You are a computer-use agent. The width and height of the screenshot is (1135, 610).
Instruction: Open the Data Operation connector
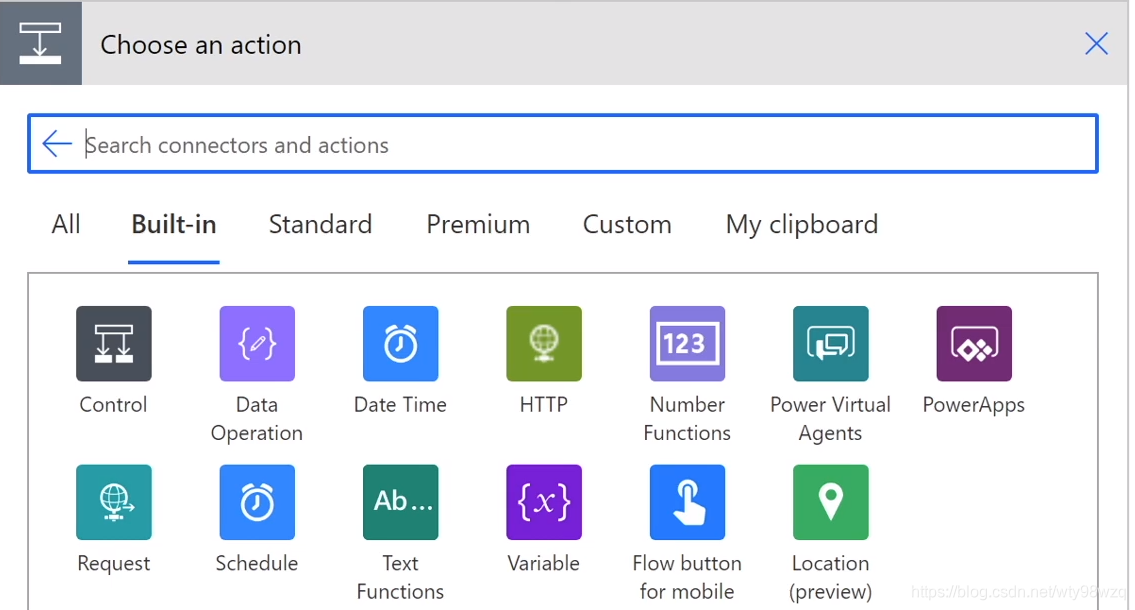tap(257, 344)
